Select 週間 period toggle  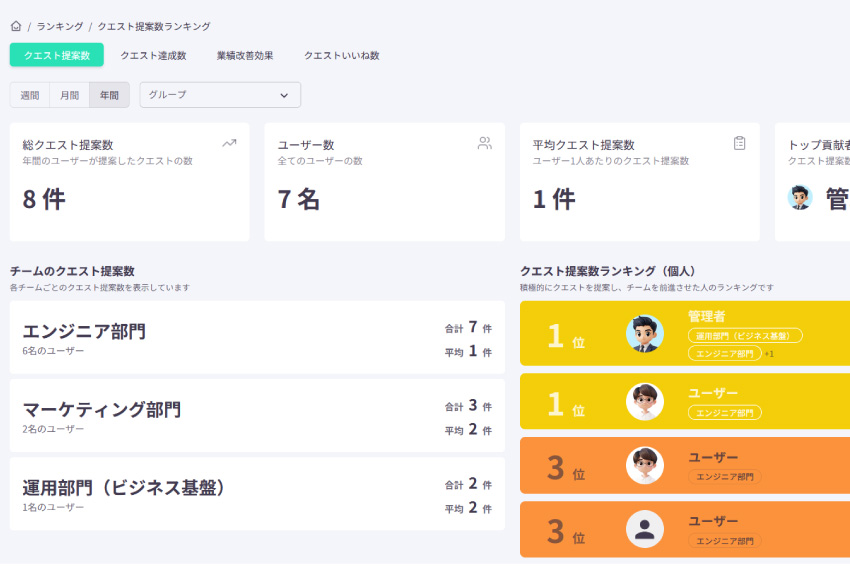[30, 95]
